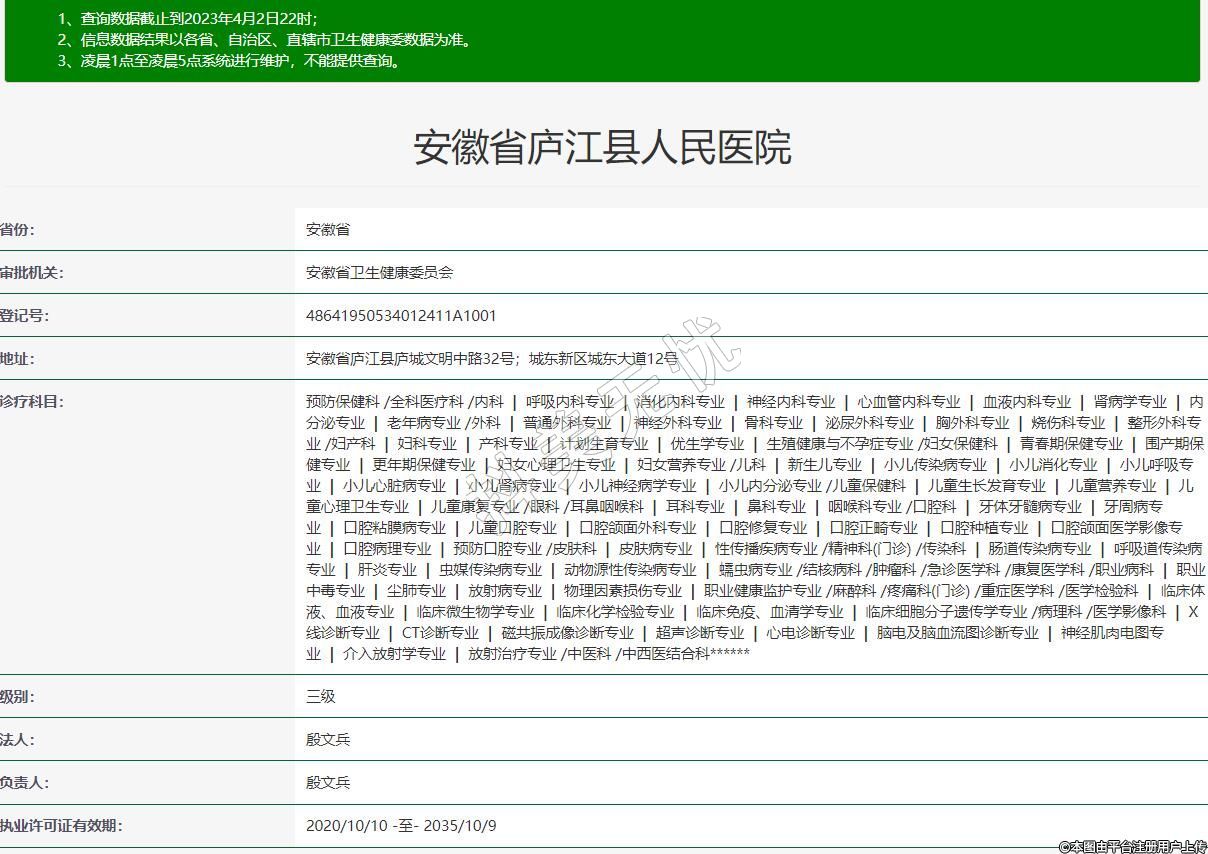Click the address text 庐城文明中路32号

(x=430, y=359)
